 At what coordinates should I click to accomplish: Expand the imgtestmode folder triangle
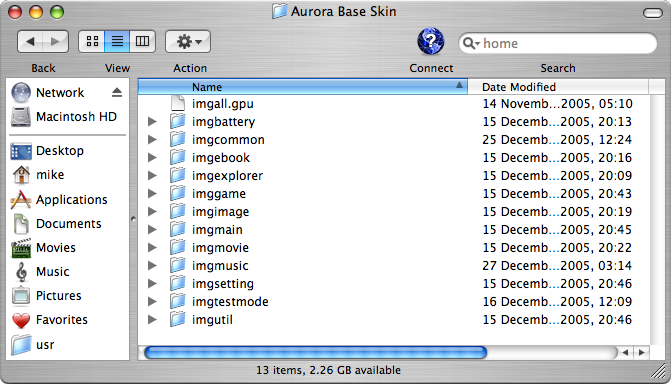coord(152,301)
